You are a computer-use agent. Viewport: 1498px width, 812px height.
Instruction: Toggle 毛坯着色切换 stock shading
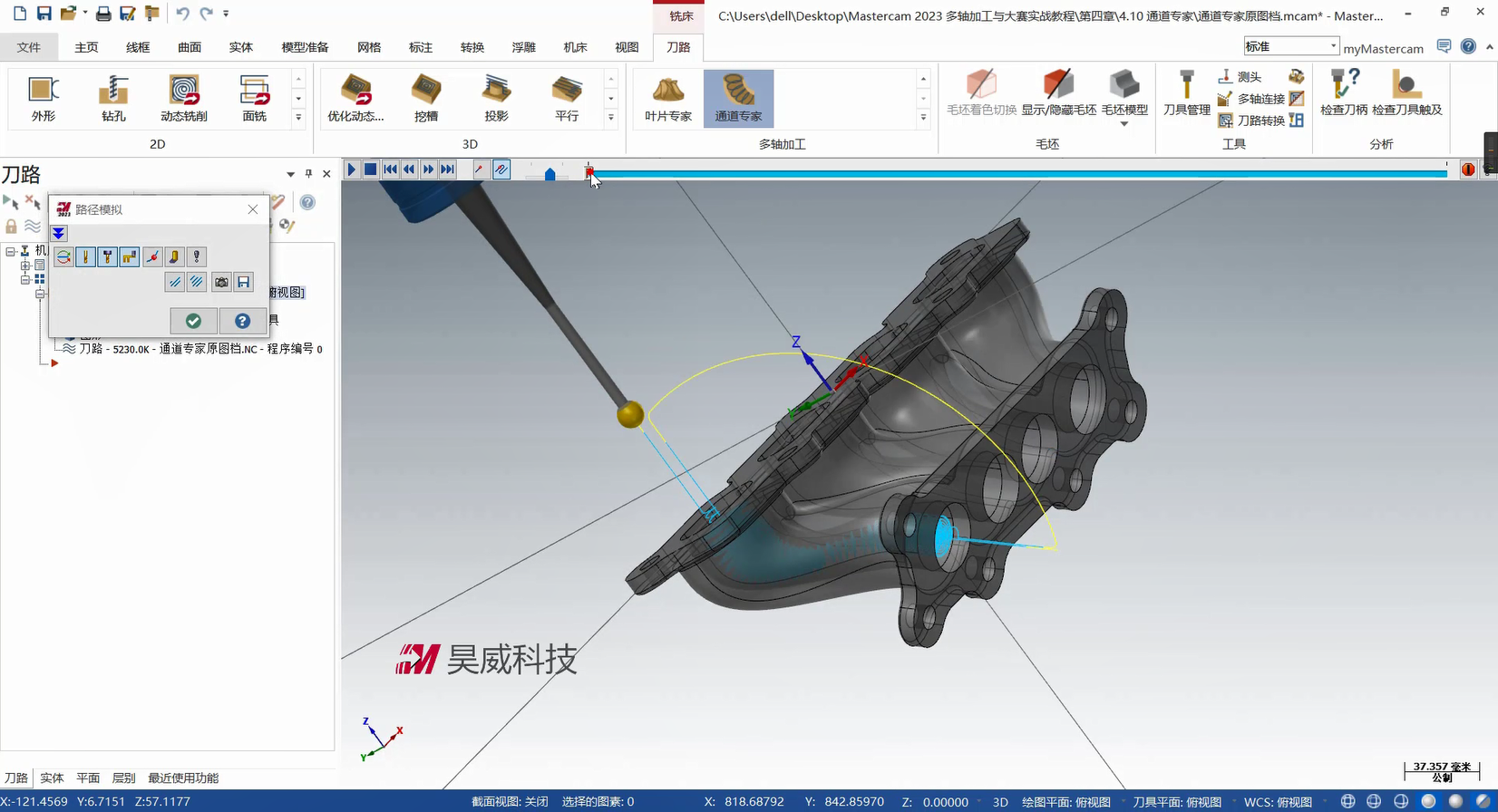pyautogui.click(x=981, y=92)
